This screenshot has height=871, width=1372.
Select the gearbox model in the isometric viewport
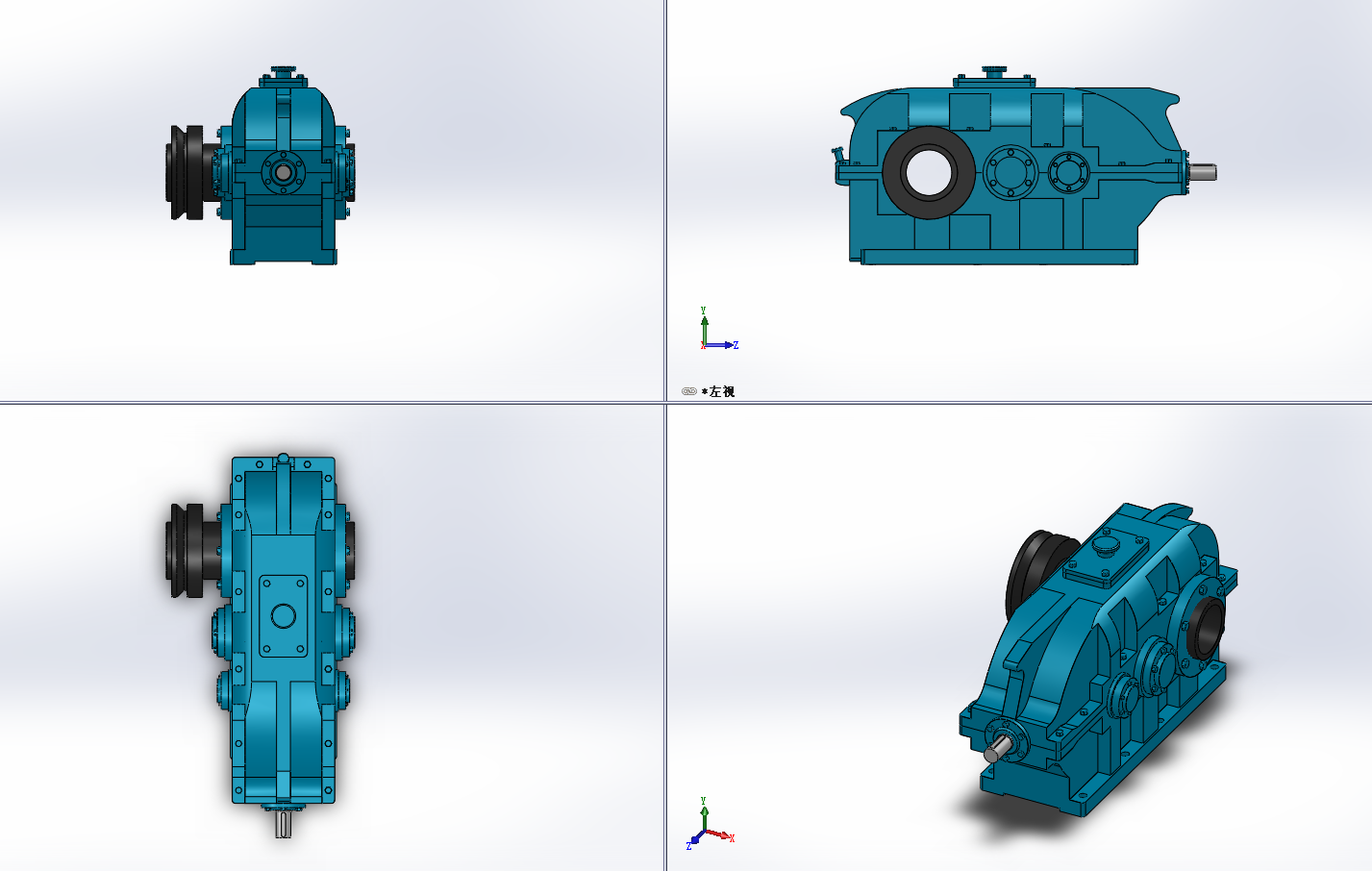pos(1099,659)
